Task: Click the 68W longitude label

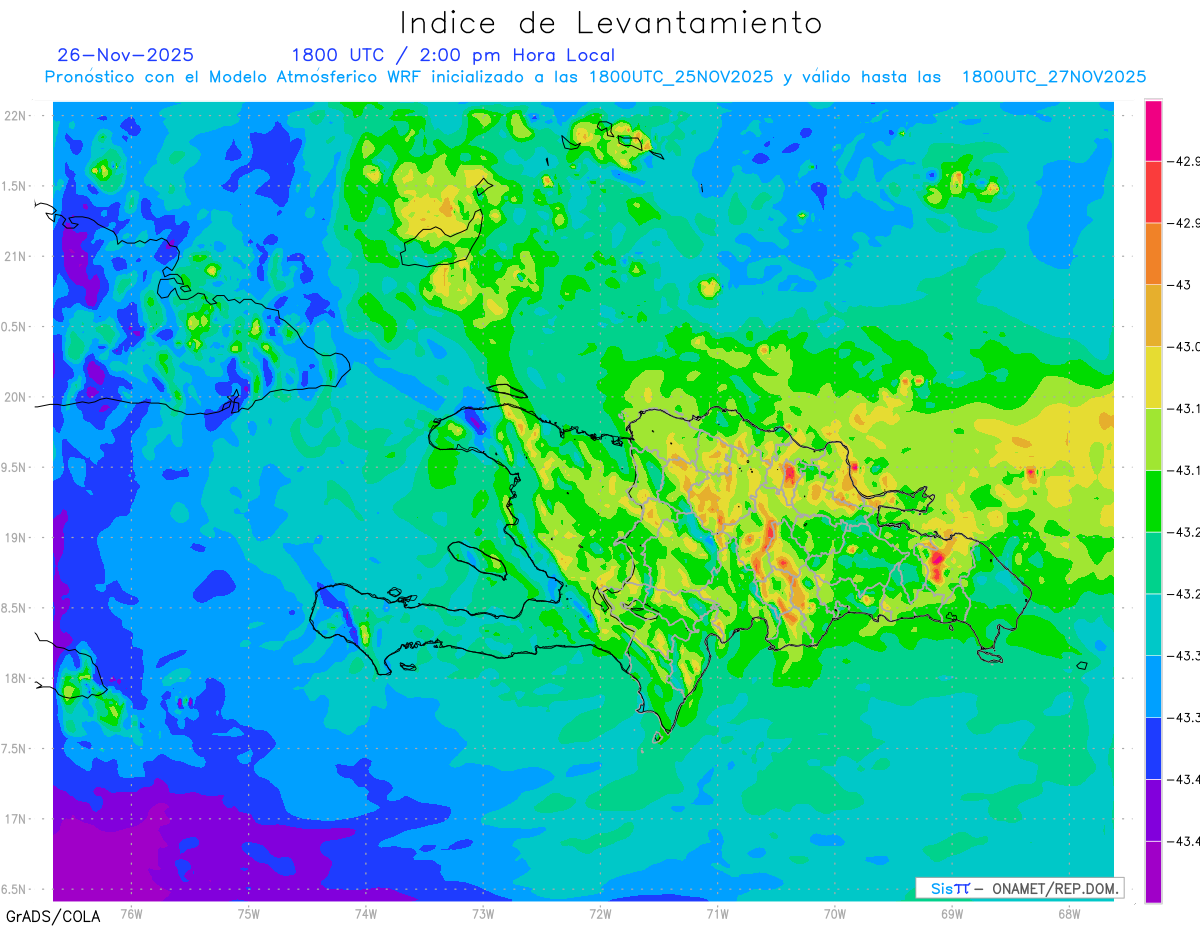Action: coord(1068,913)
